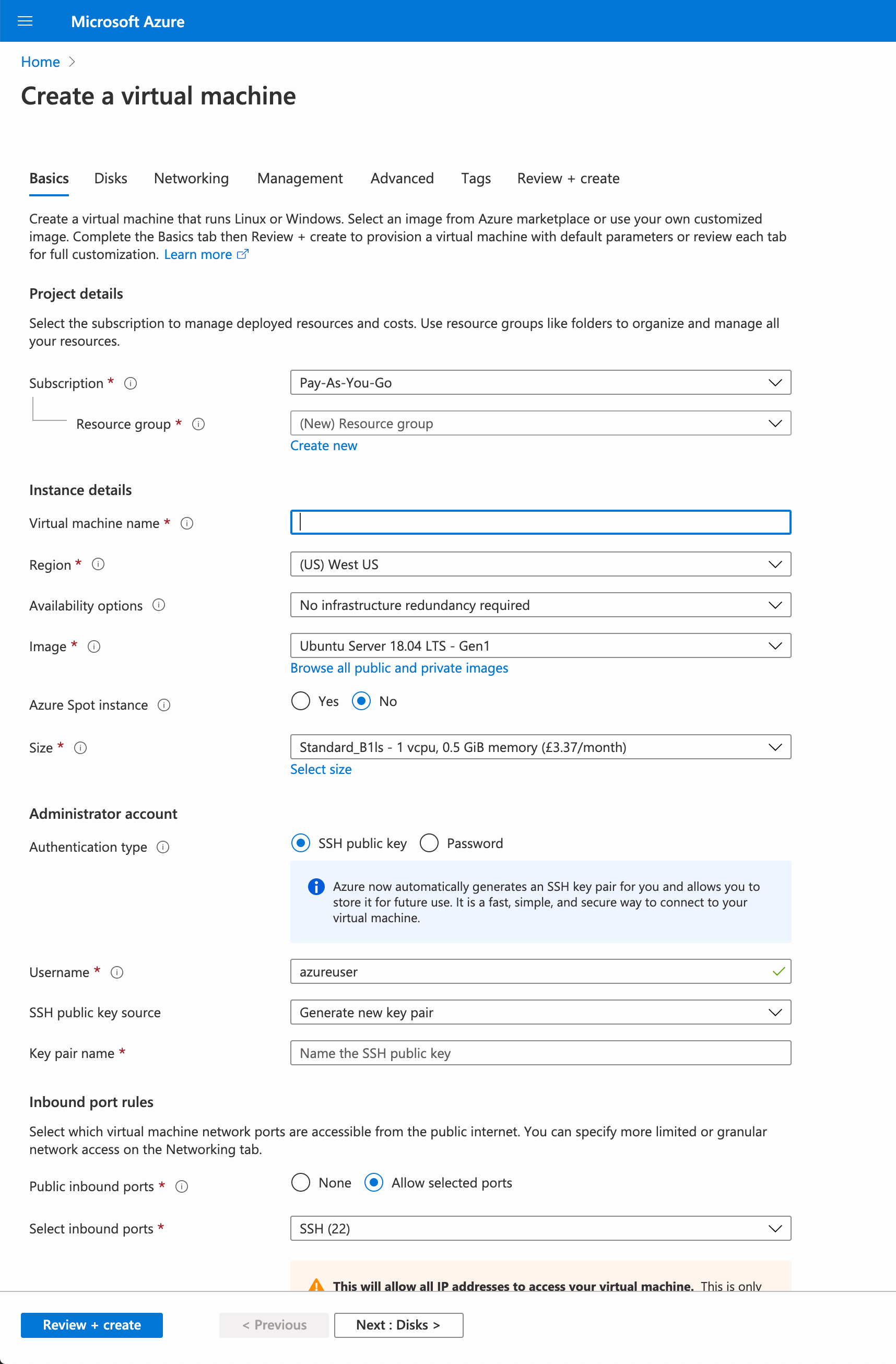Viewport: 896px width, 1364px height.
Task: Select Password authentication type
Action: click(429, 842)
